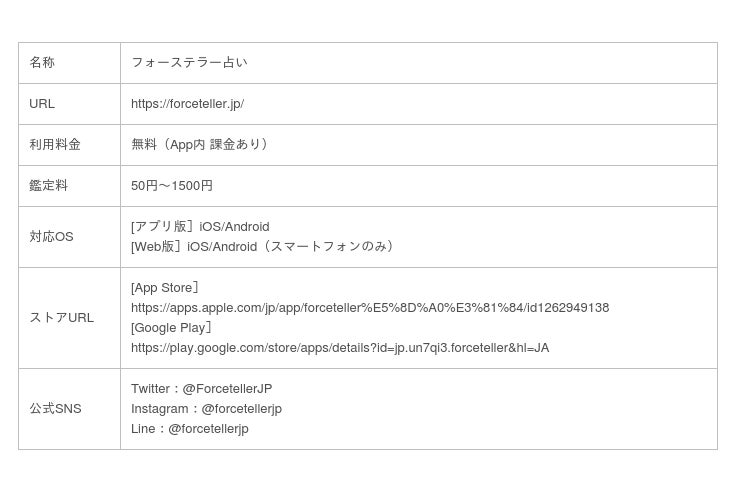The image size is (740, 490).
Task: Click the [Web版] iOS/Android line
Action: point(264,247)
